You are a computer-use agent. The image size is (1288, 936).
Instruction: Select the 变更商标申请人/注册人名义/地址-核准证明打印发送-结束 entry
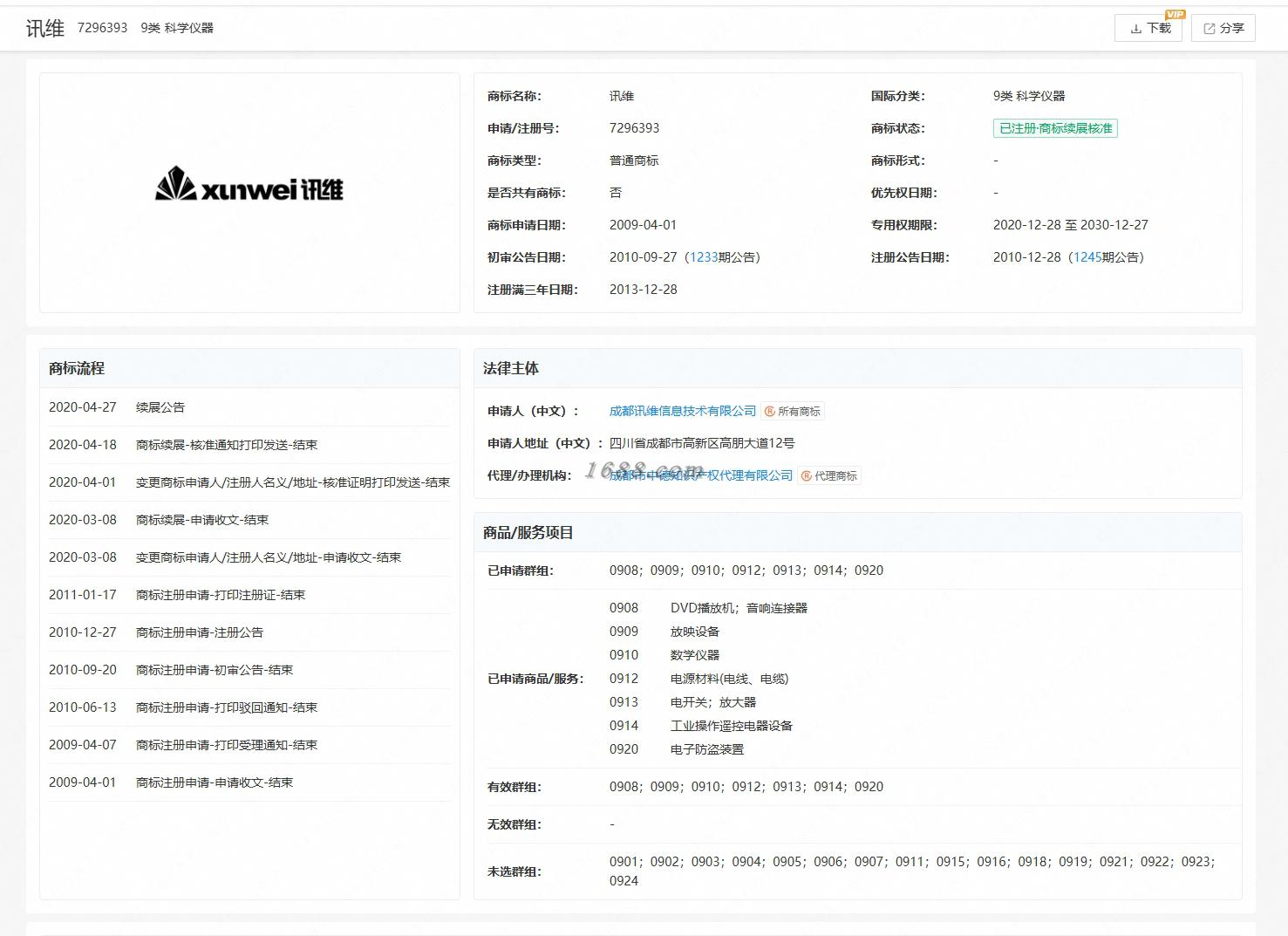point(249,482)
